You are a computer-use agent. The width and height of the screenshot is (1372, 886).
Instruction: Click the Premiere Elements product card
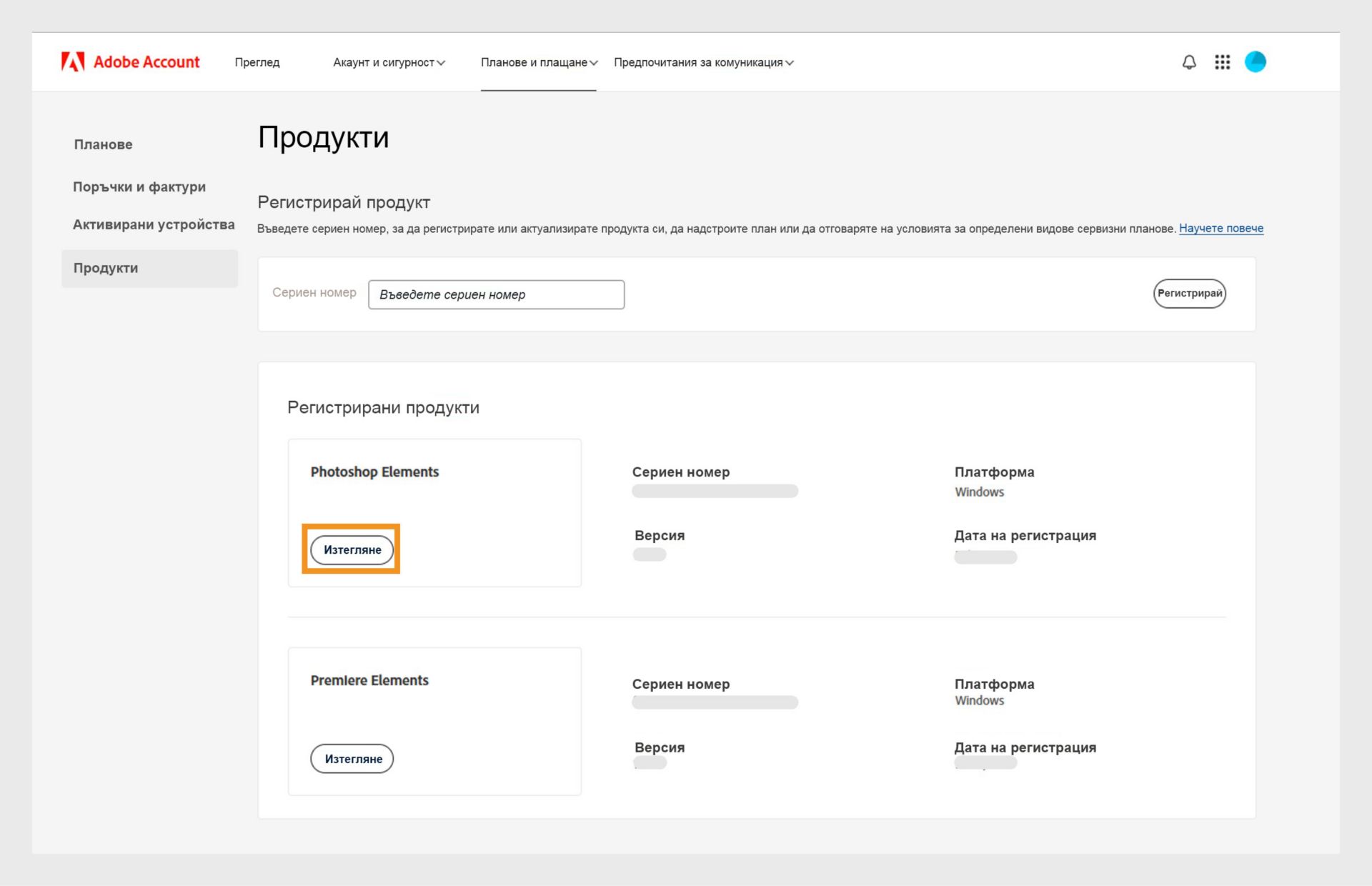coord(434,721)
